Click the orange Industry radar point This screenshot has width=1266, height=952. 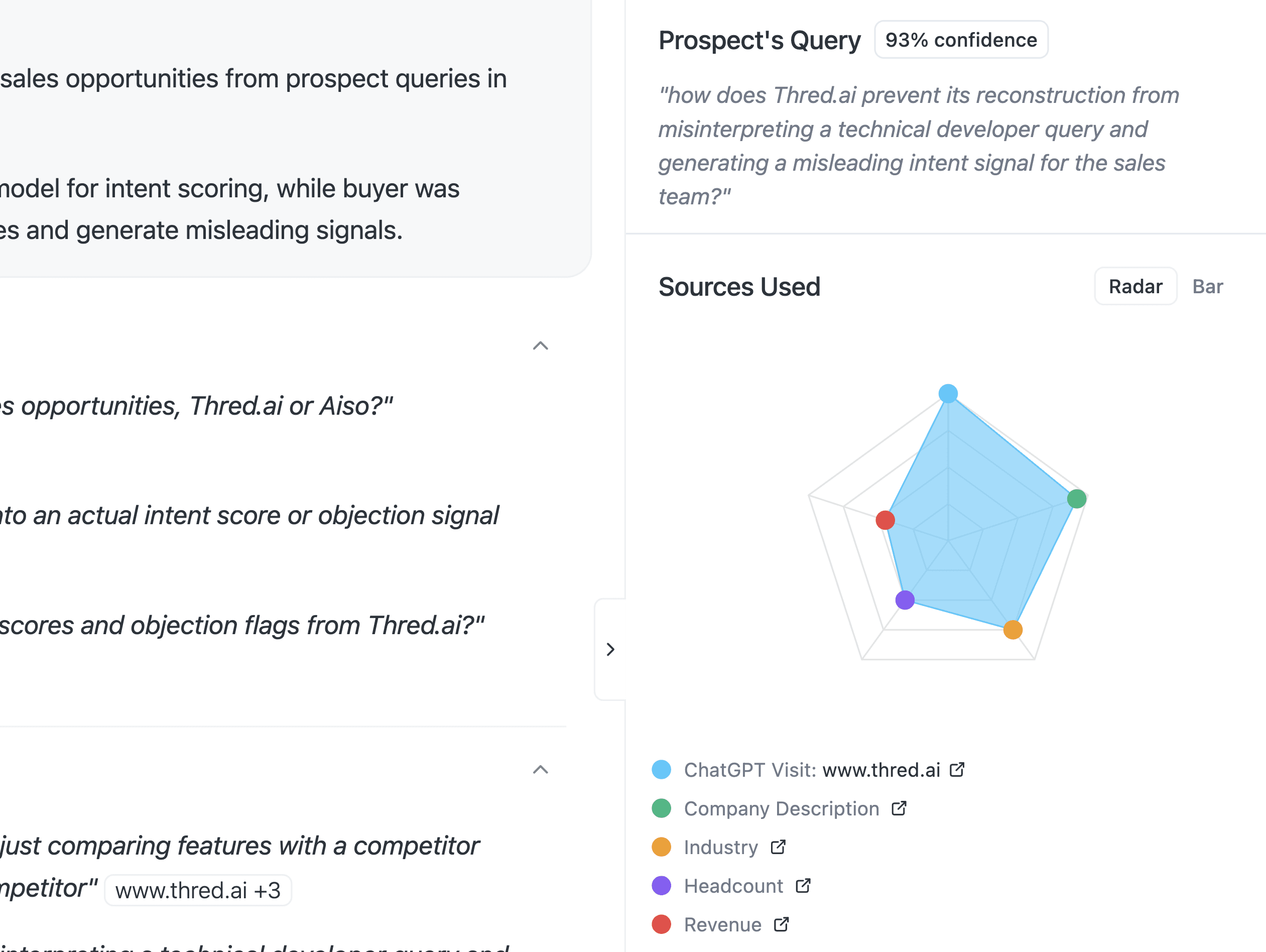(1012, 630)
